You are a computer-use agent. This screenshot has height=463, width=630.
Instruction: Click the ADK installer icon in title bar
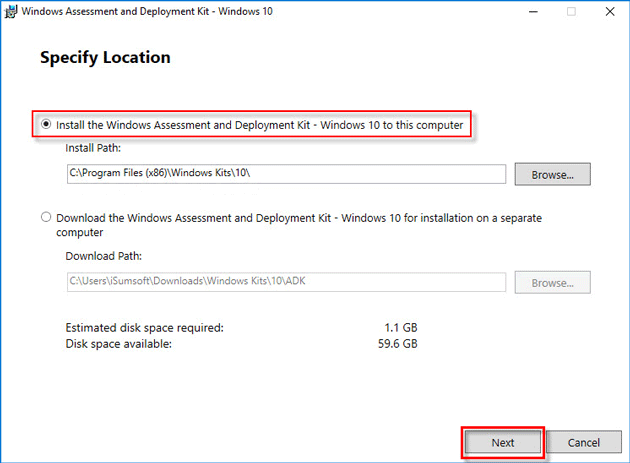(9, 12)
